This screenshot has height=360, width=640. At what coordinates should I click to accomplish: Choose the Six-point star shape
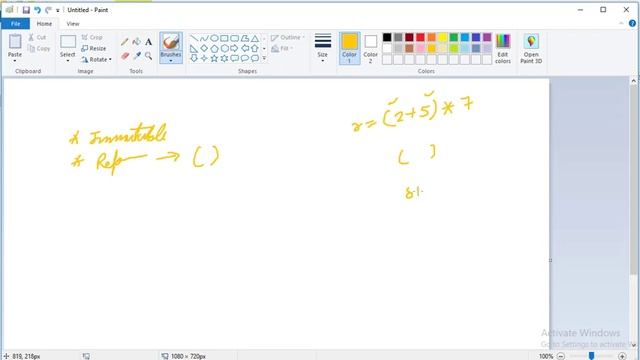pyautogui.click(x=224, y=58)
